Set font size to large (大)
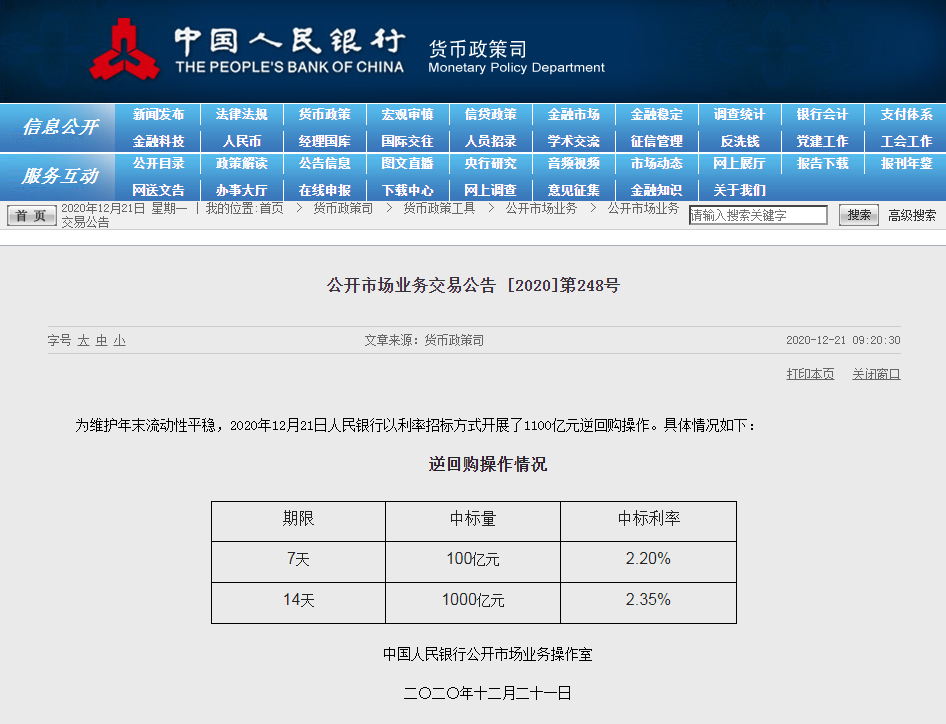 84,341
